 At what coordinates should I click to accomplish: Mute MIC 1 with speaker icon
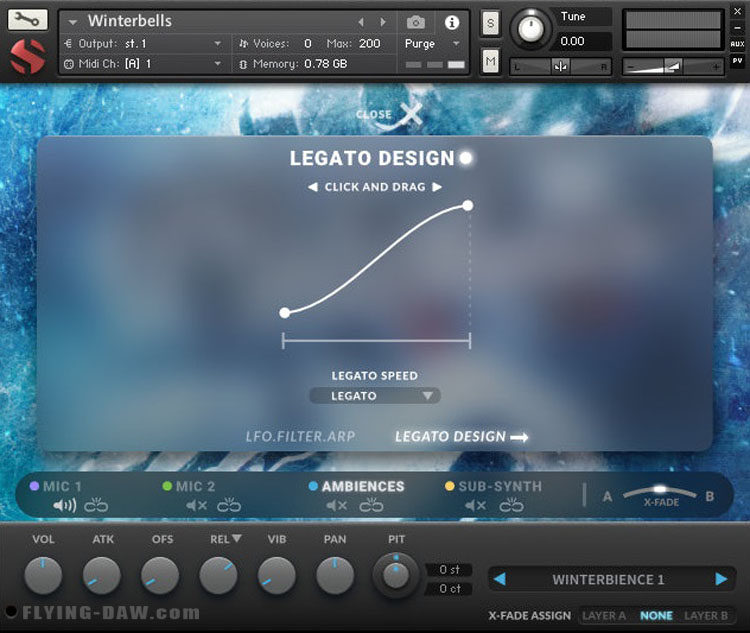65,505
